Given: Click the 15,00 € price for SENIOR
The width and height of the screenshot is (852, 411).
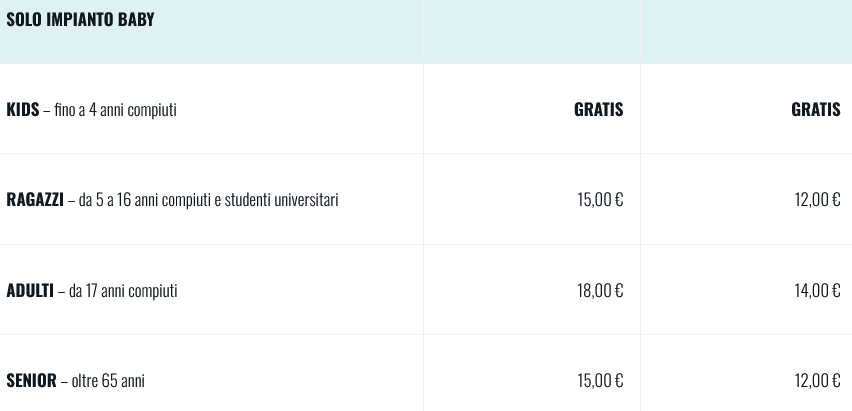Looking at the screenshot, I should pyautogui.click(x=600, y=381).
